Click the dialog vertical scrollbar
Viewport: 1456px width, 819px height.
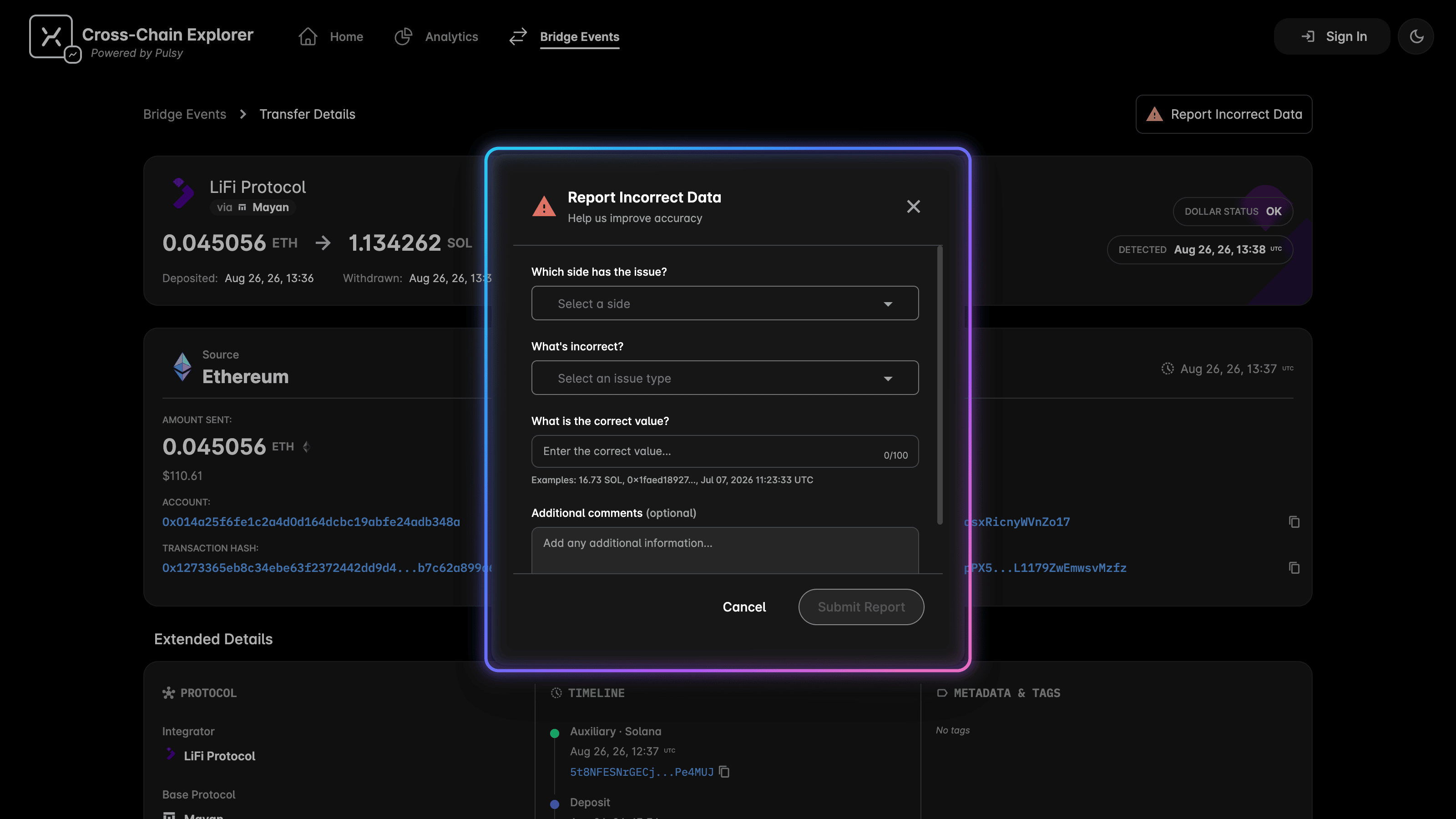point(940,385)
